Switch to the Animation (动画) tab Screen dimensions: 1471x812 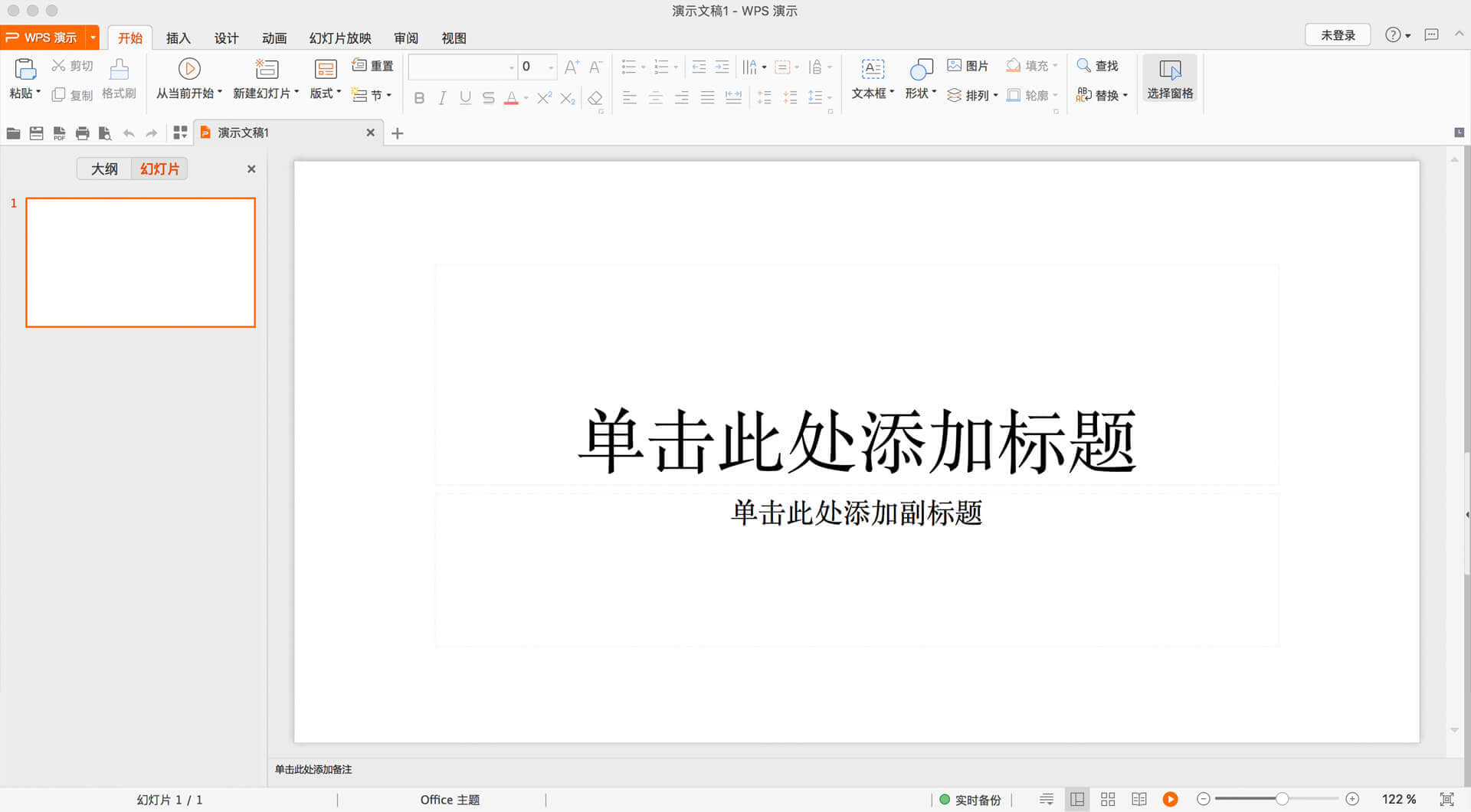[x=274, y=38]
